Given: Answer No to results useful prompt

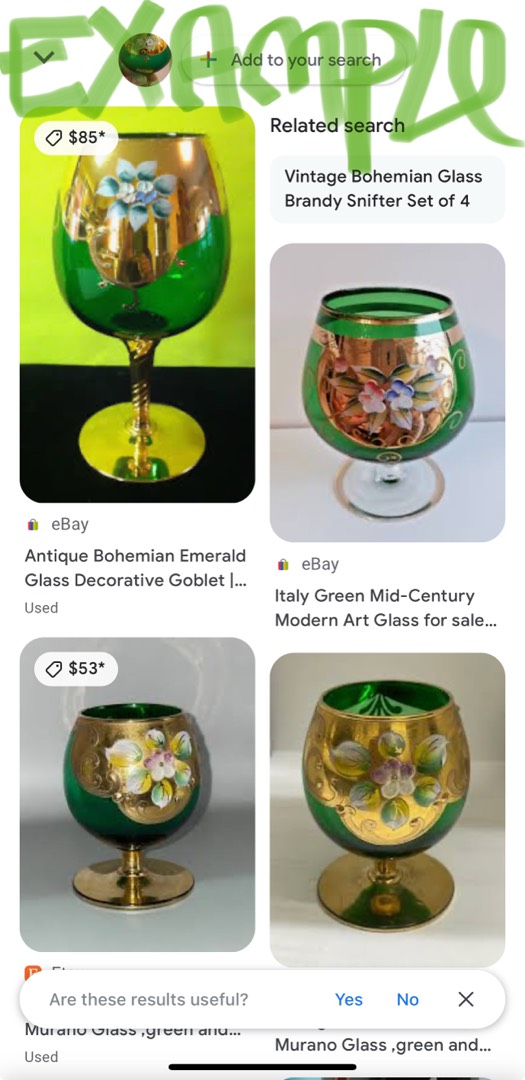Looking at the screenshot, I should [407, 999].
